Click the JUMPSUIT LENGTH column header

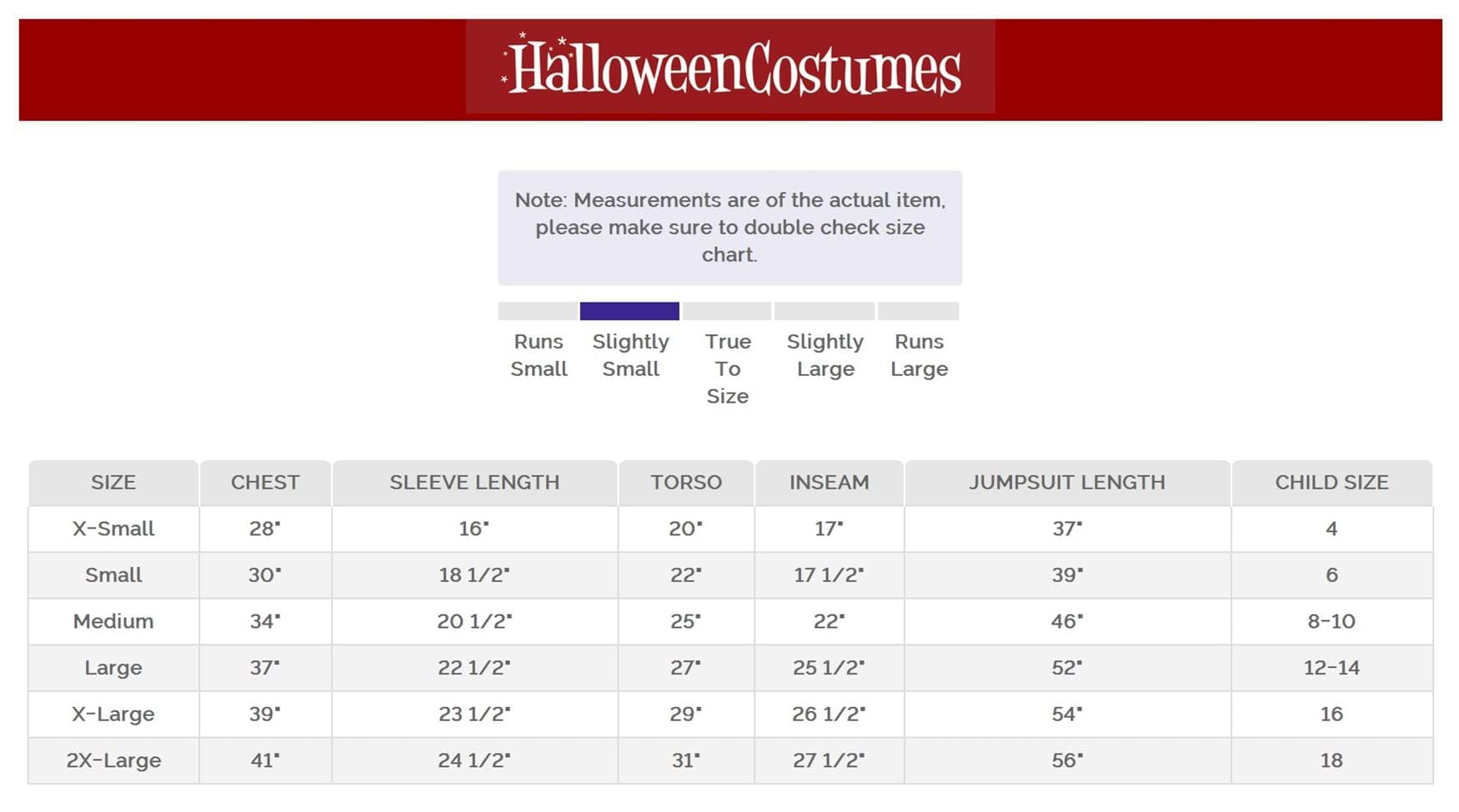point(1067,483)
